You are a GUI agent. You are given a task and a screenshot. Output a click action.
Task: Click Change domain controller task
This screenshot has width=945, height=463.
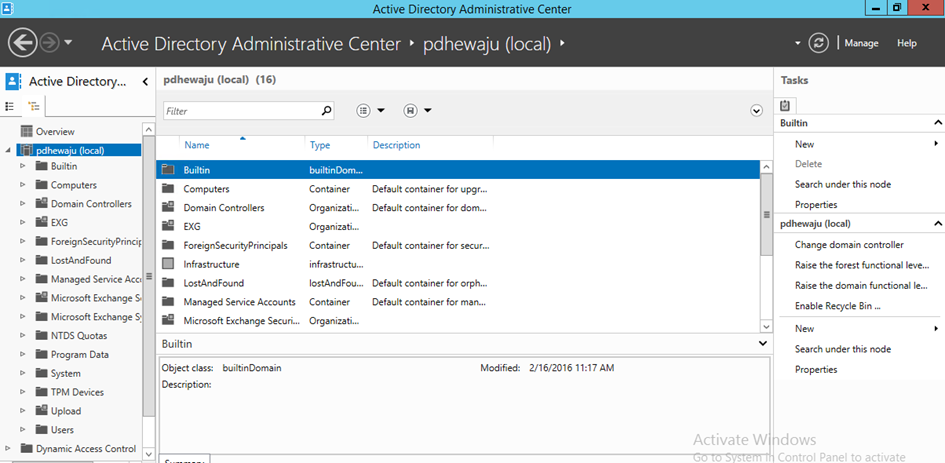click(849, 245)
